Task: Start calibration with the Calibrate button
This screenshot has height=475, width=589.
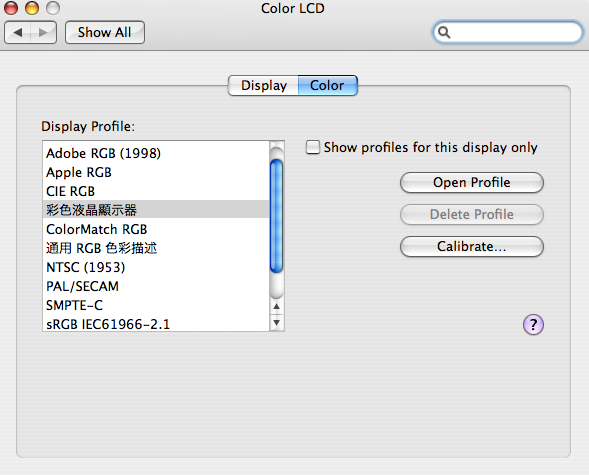Action: [x=472, y=247]
